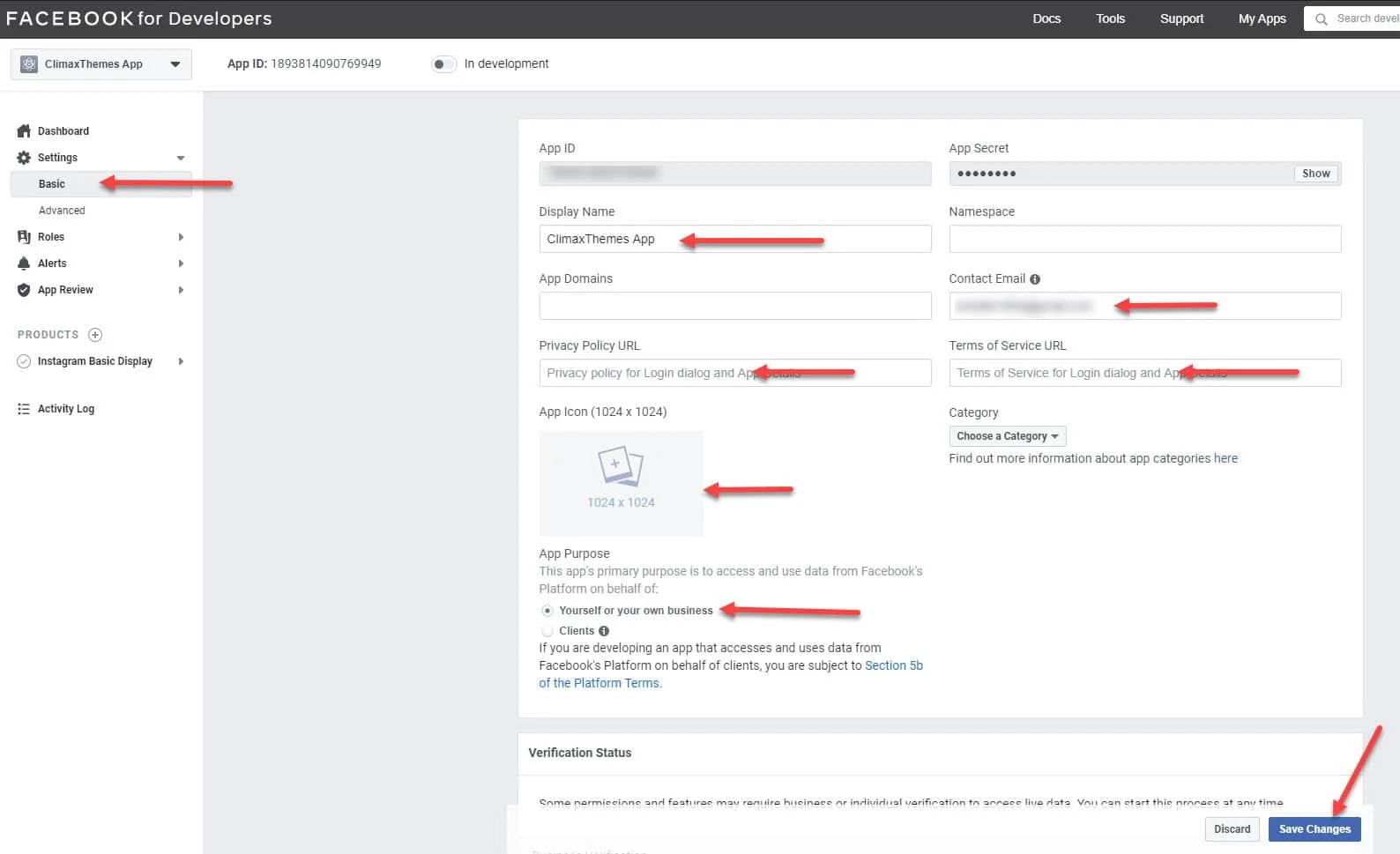Click the Facebook for Developers logo
1400x854 pixels.
pos(138,19)
